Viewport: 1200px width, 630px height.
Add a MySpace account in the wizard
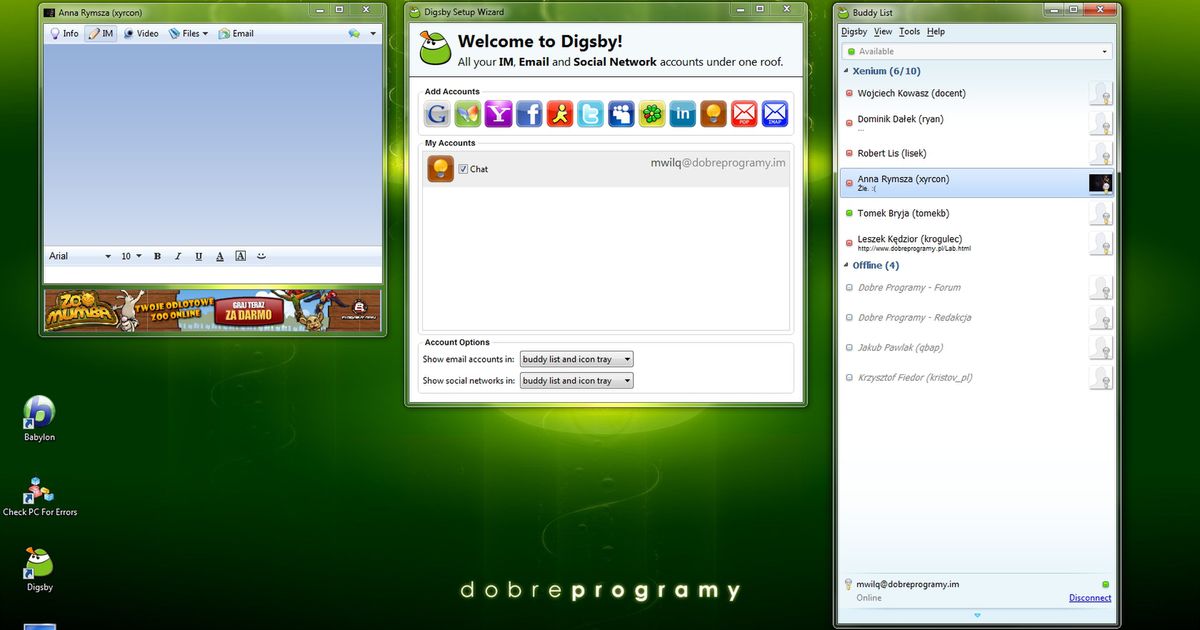point(621,114)
